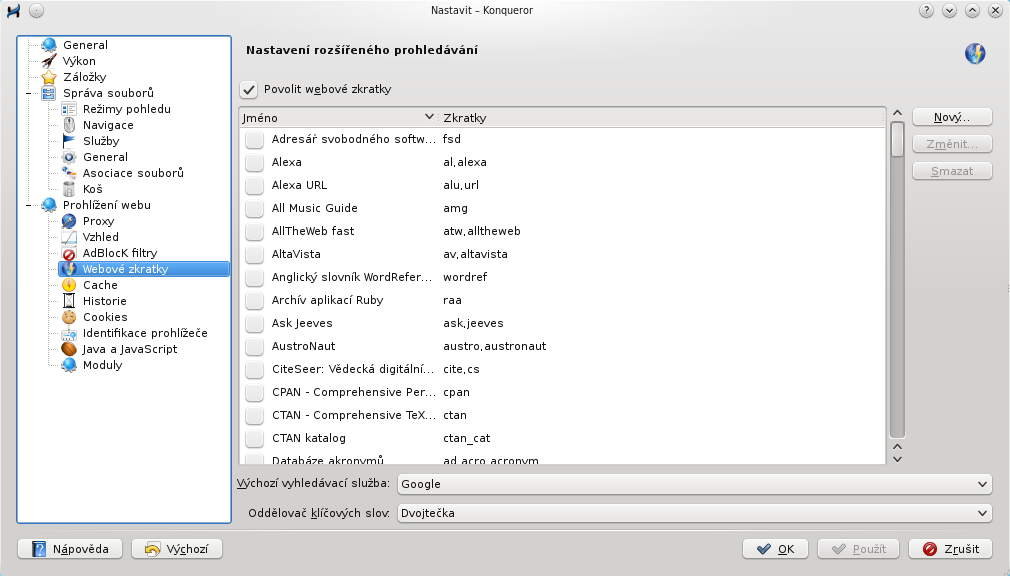Click the Režimy pohledu view icon
This screenshot has width=1010, height=576.
(69, 109)
